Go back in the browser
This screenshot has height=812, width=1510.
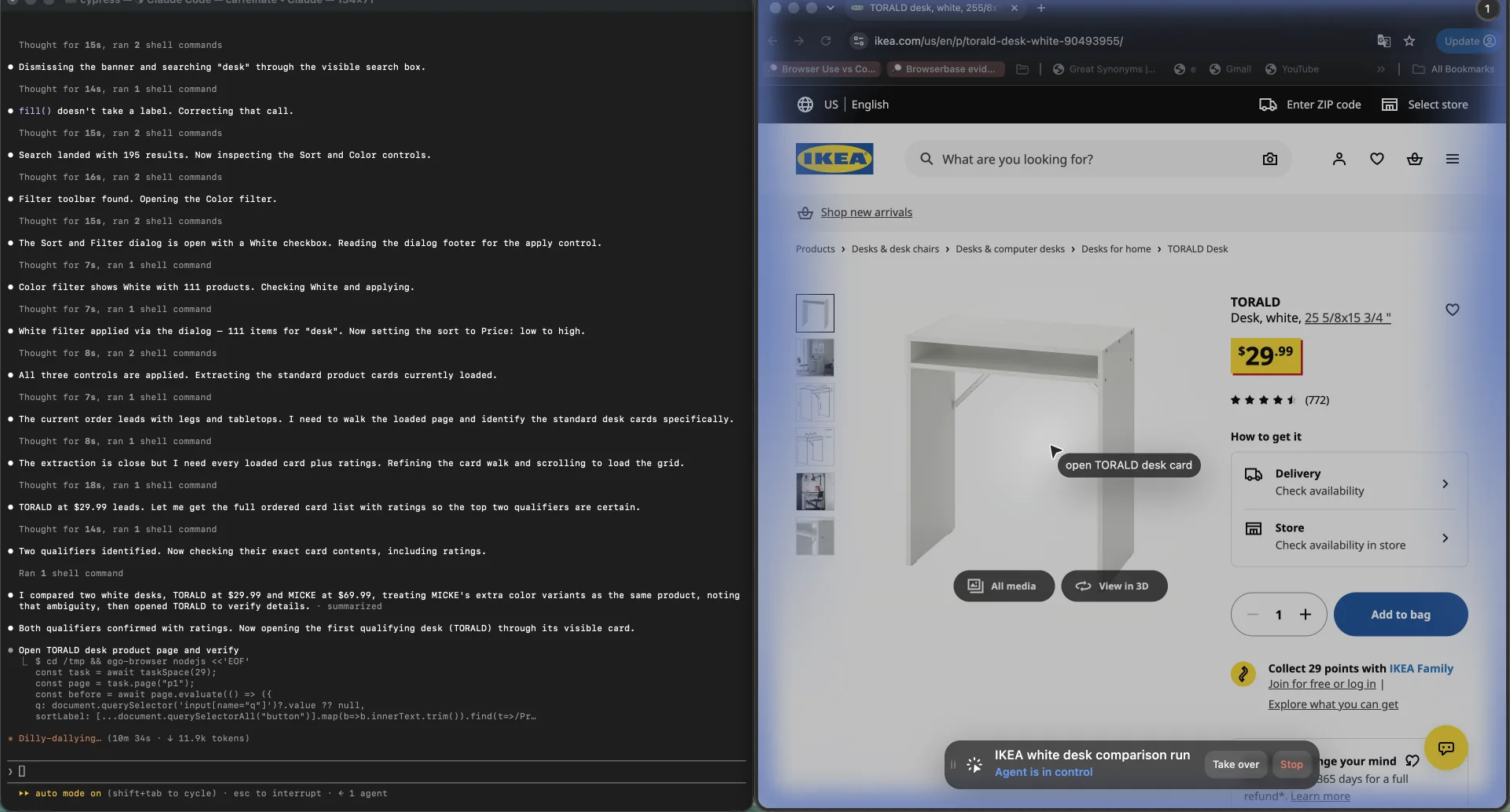pyautogui.click(x=772, y=41)
